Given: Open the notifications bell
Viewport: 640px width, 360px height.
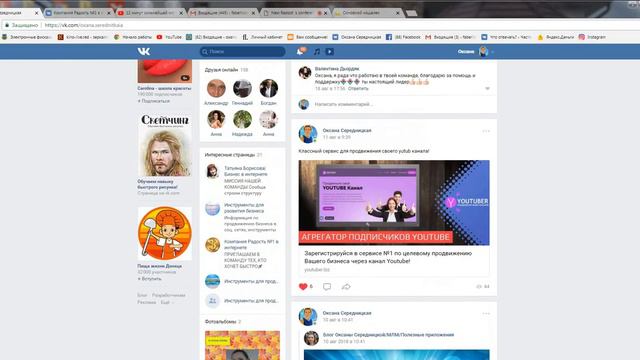Looking at the screenshot, I should [x=301, y=51].
